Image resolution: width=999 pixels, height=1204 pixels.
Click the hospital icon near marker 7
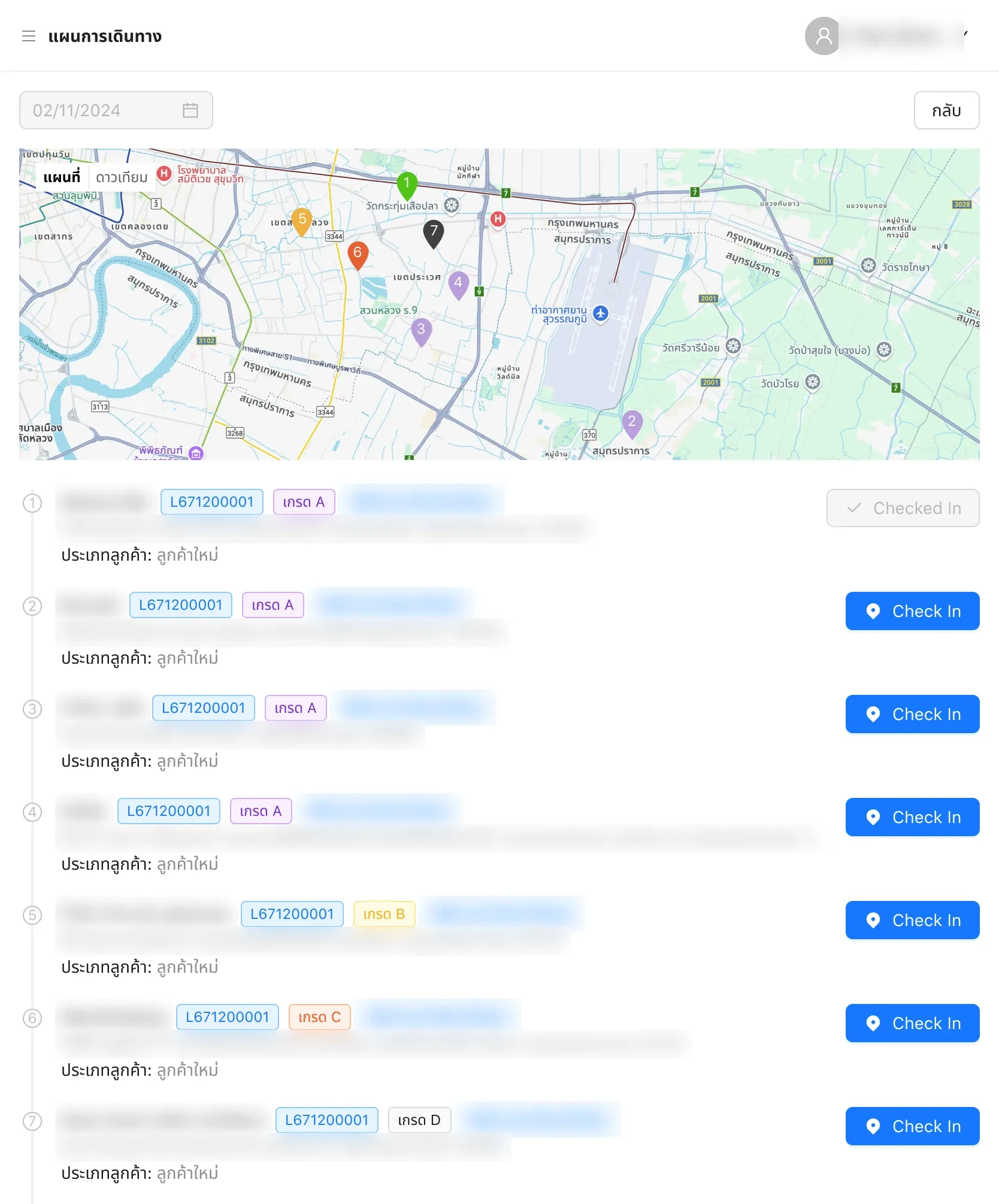(498, 219)
